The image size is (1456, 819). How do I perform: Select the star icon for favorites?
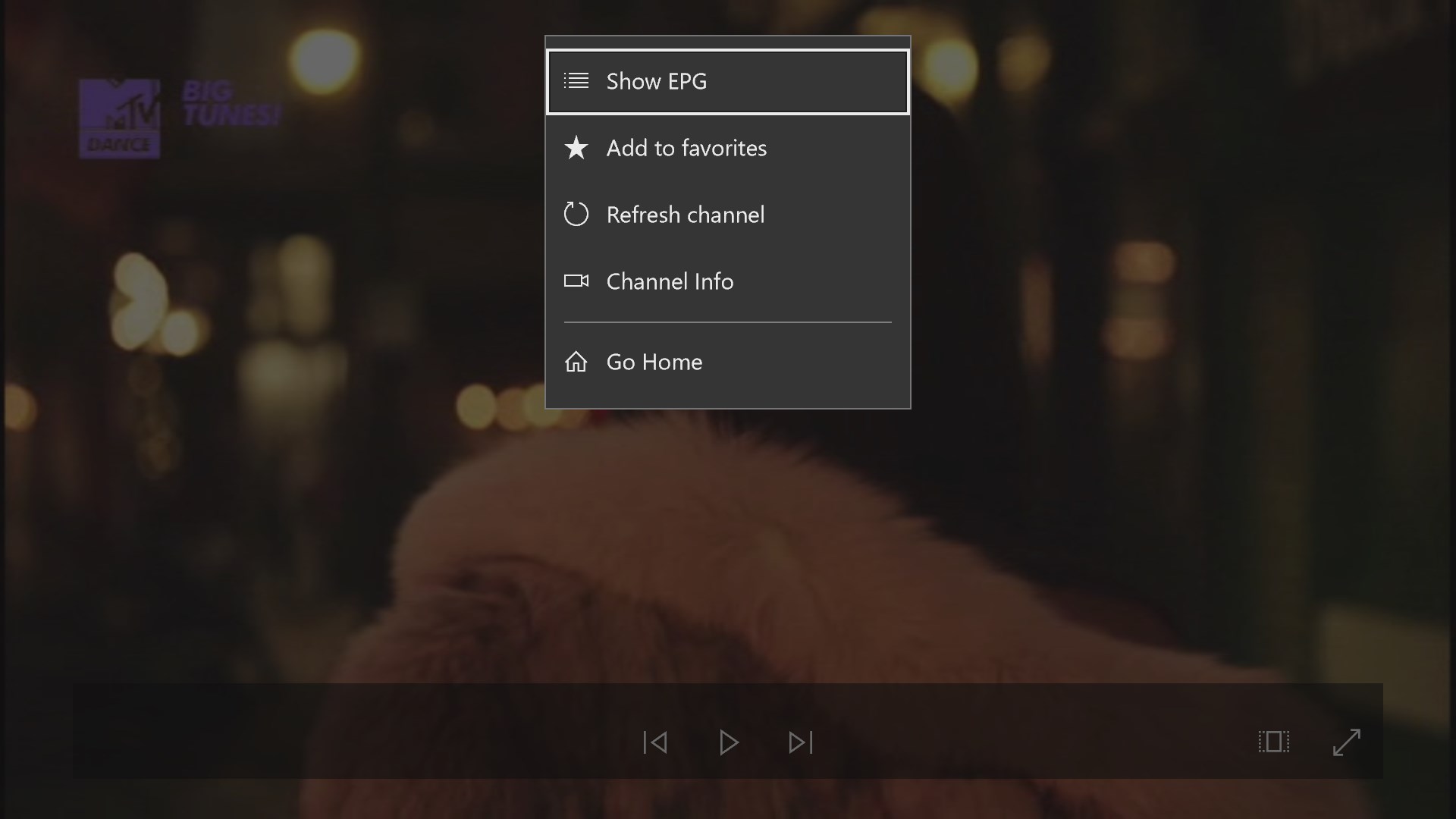(576, 149)
